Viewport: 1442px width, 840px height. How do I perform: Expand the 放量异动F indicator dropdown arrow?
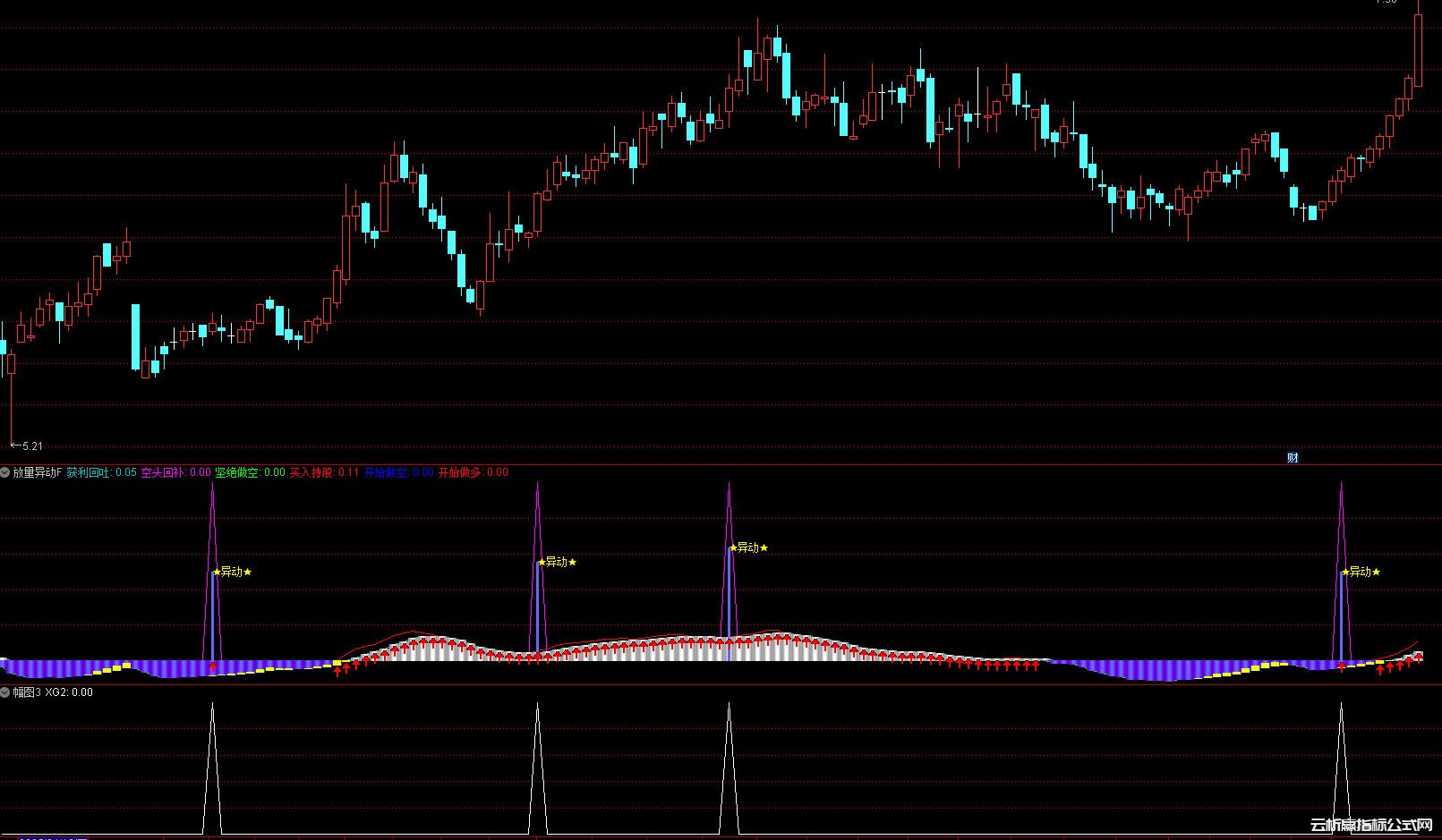pyautogui.click(x=5, y=472)
